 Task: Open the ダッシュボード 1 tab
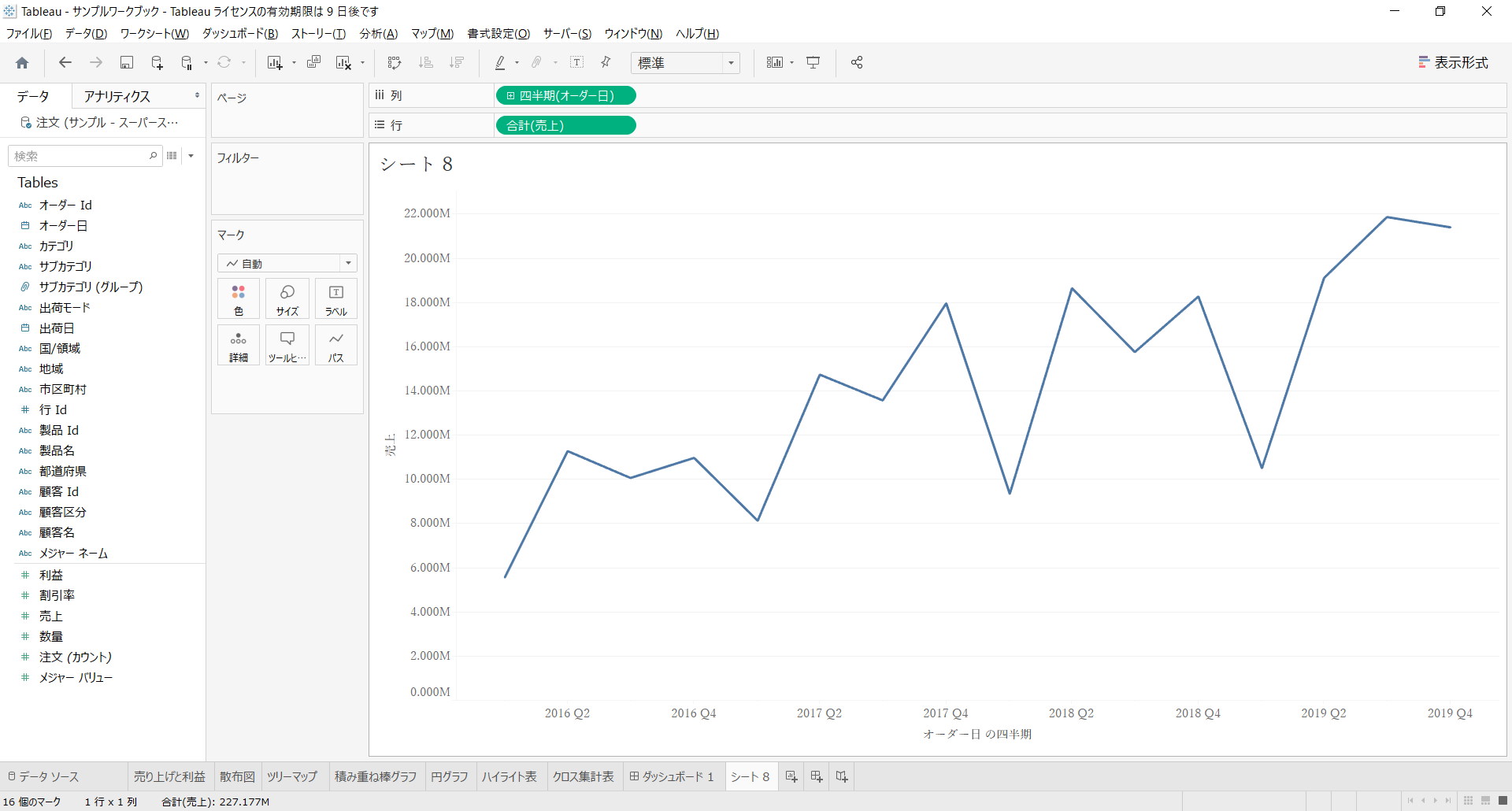pos(672,777)
